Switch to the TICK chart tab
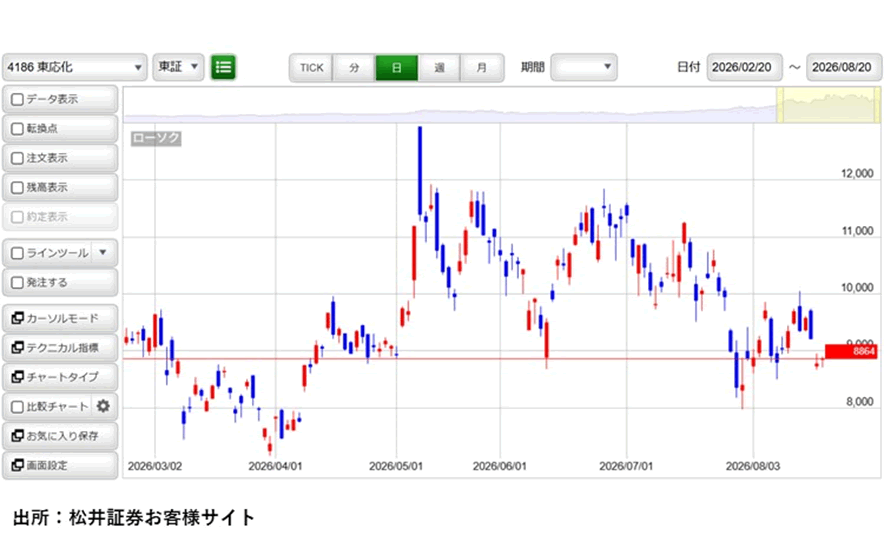 (x=311, y=68)
